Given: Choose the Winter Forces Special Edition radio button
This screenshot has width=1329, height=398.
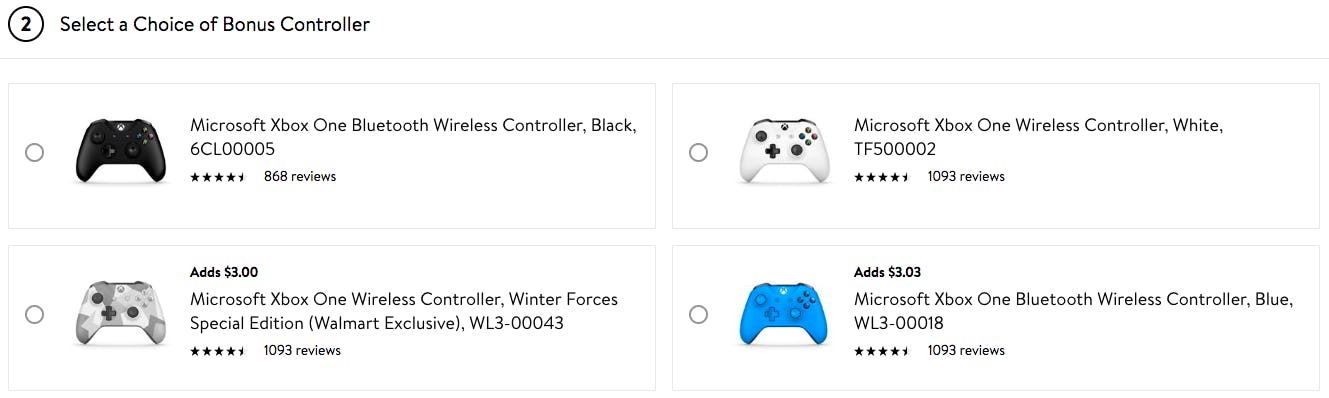Looking at the screenshot, I should 34,314.
